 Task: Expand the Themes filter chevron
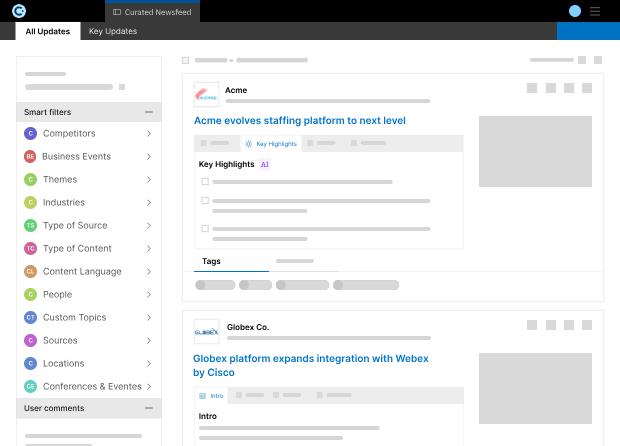(149, 180)
